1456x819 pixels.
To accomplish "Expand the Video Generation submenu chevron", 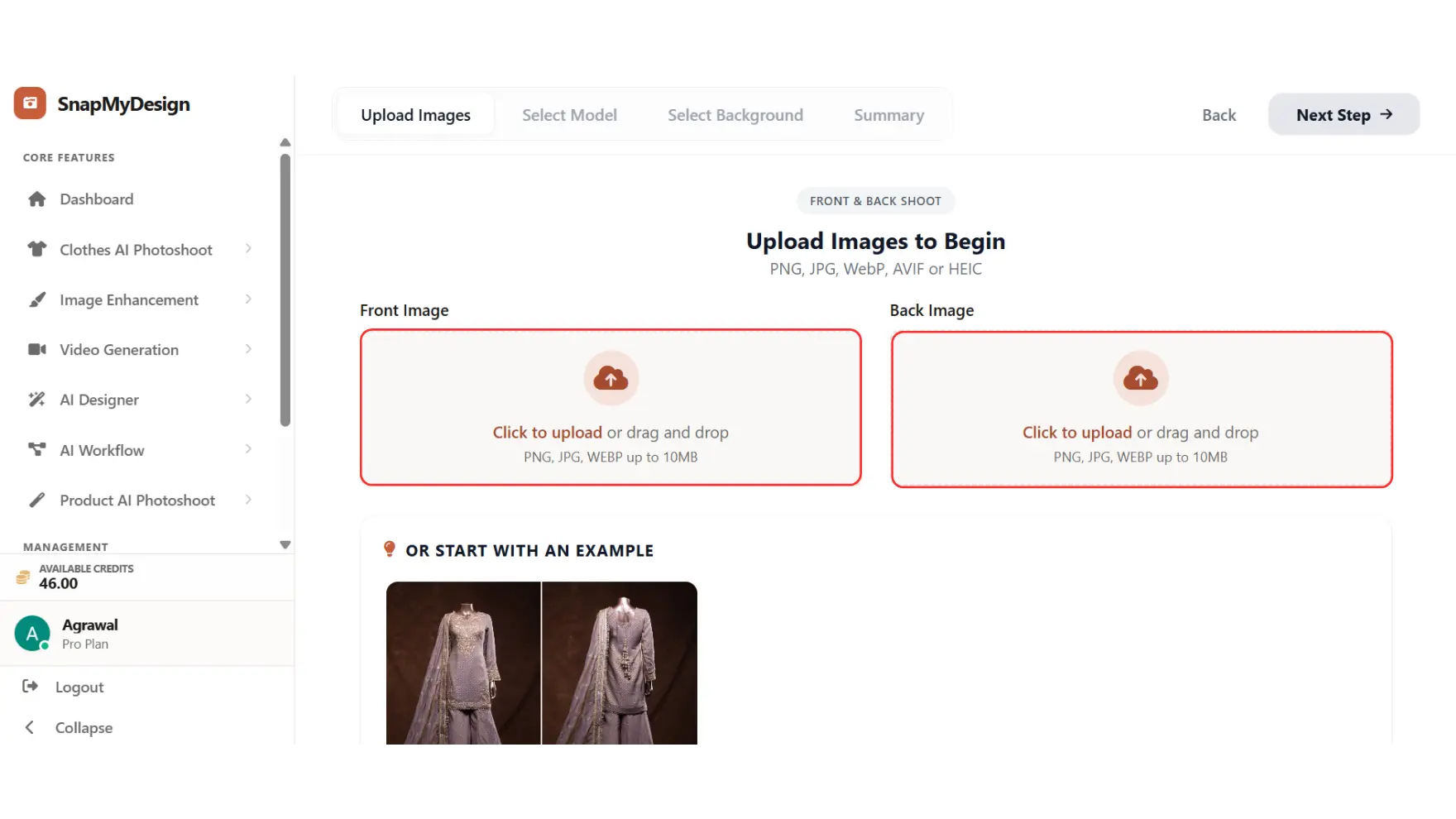I will [248, 348].
